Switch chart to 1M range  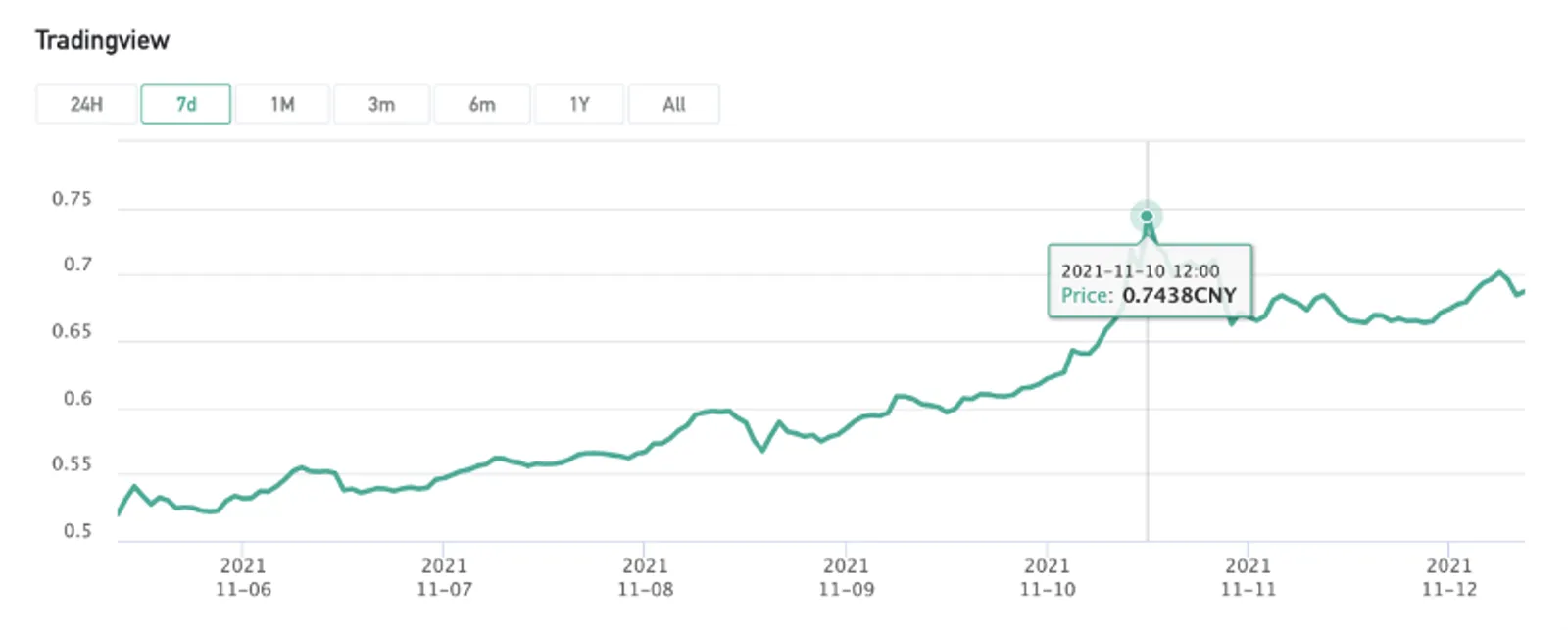click(x=282, y=105)
